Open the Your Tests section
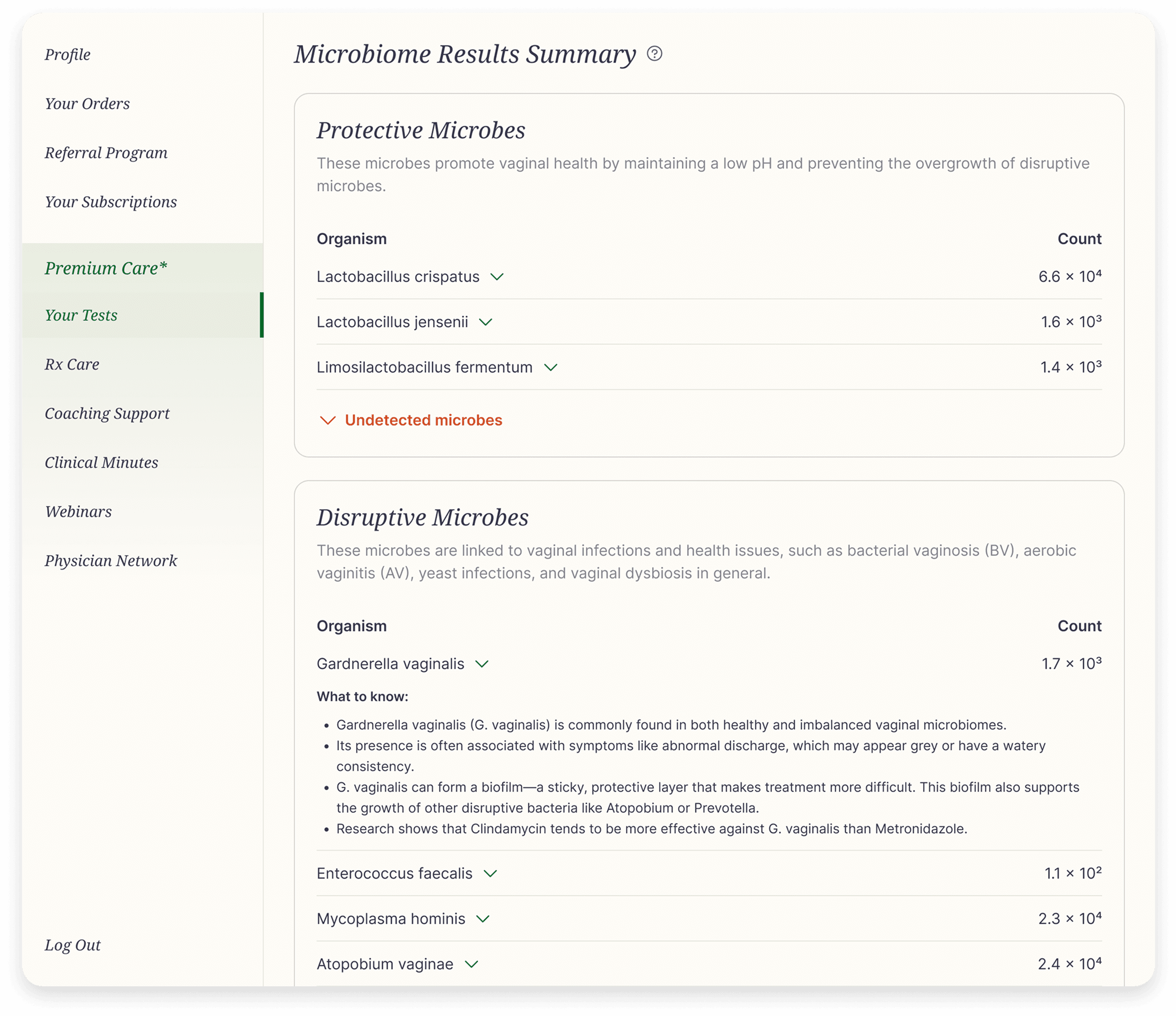This screenshot has height=1016, width=1176. click(x=81, y=316)
